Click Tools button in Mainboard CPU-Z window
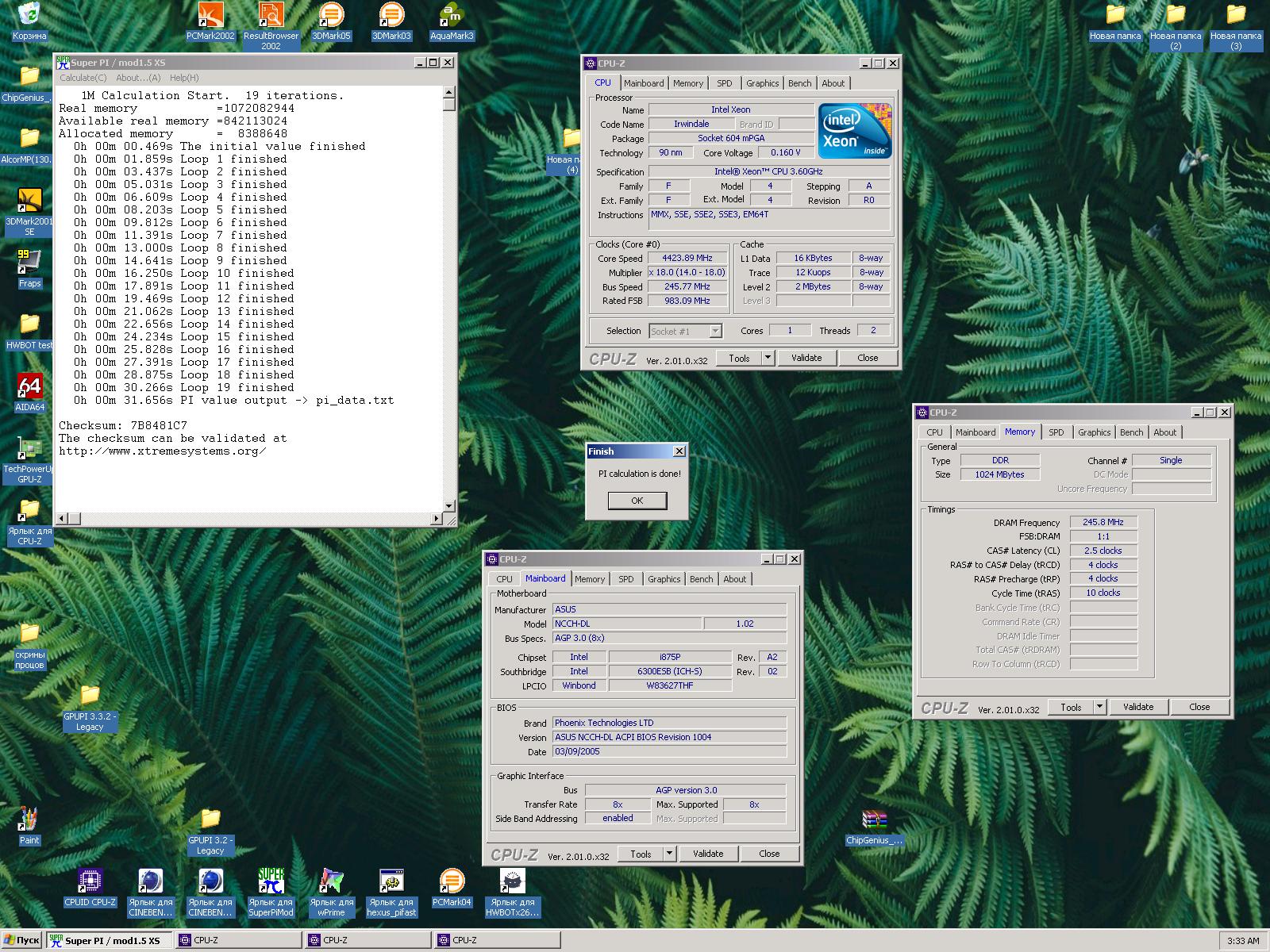Viewport: 1270px width, 952px height. (x=641, y=854)
